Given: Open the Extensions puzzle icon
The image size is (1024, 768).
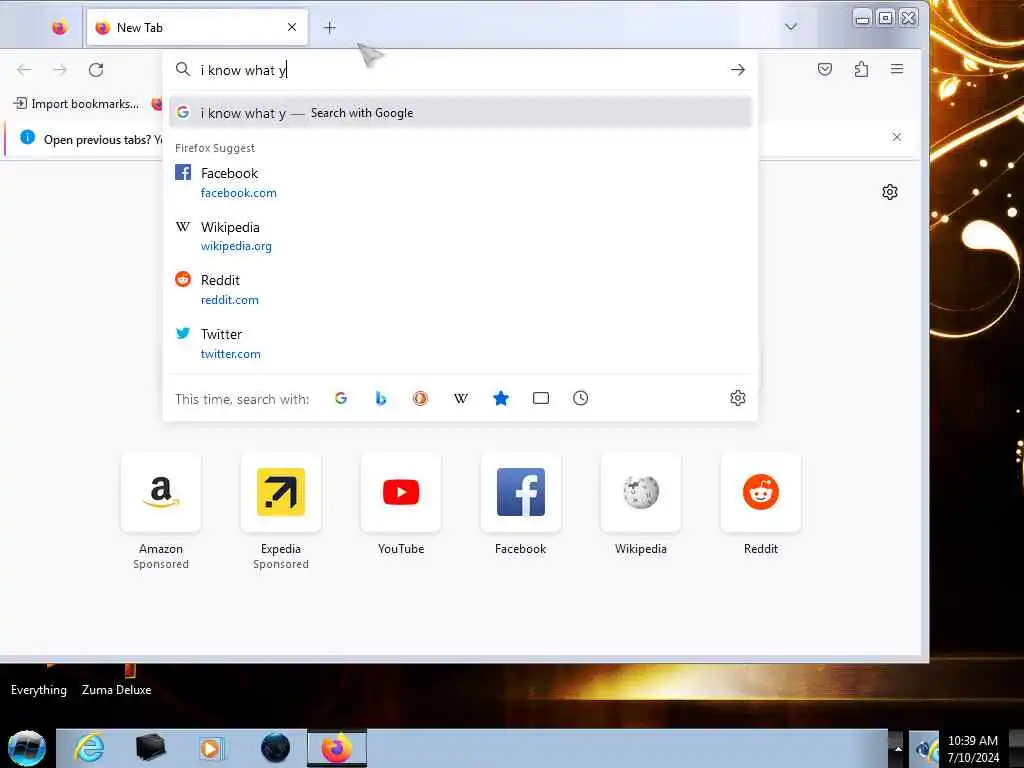Looking at the screenshot, I should tap(861, 69).
